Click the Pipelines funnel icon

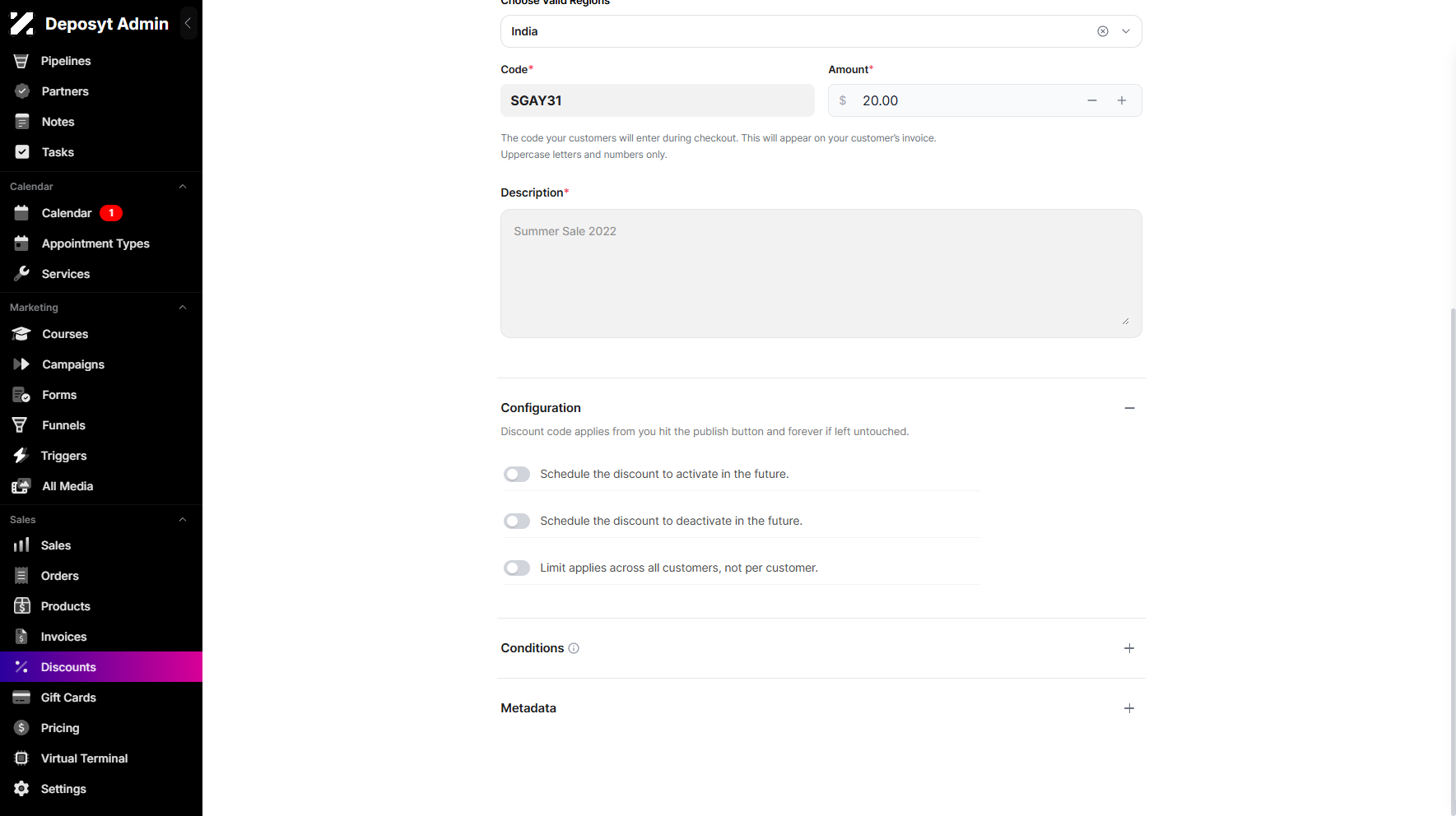pyautogui.click(x=21, y=61)
